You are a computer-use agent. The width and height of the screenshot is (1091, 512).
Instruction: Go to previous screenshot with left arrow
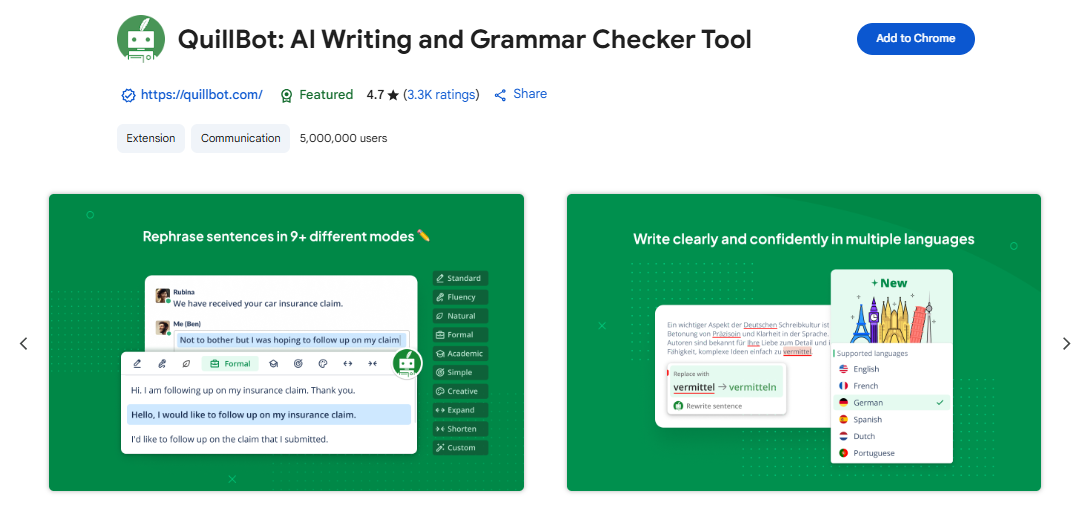24,343
